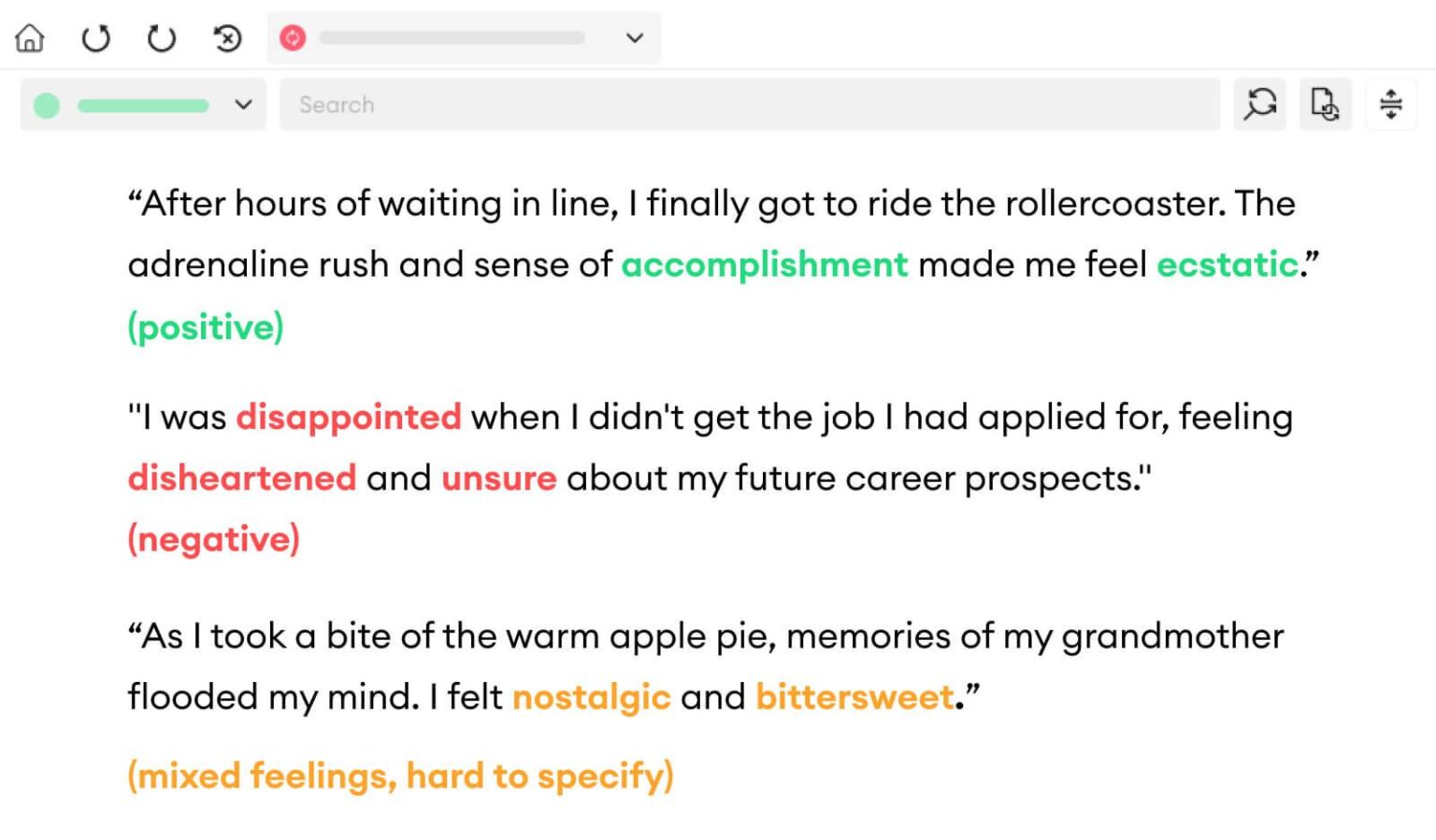
Task: Select the '(negative)' sentiment label
Action: point(214,539)
